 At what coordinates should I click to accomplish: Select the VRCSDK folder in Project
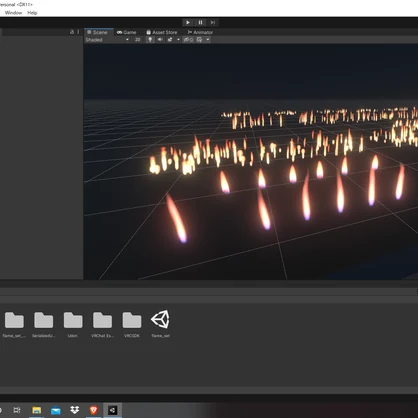132,320
